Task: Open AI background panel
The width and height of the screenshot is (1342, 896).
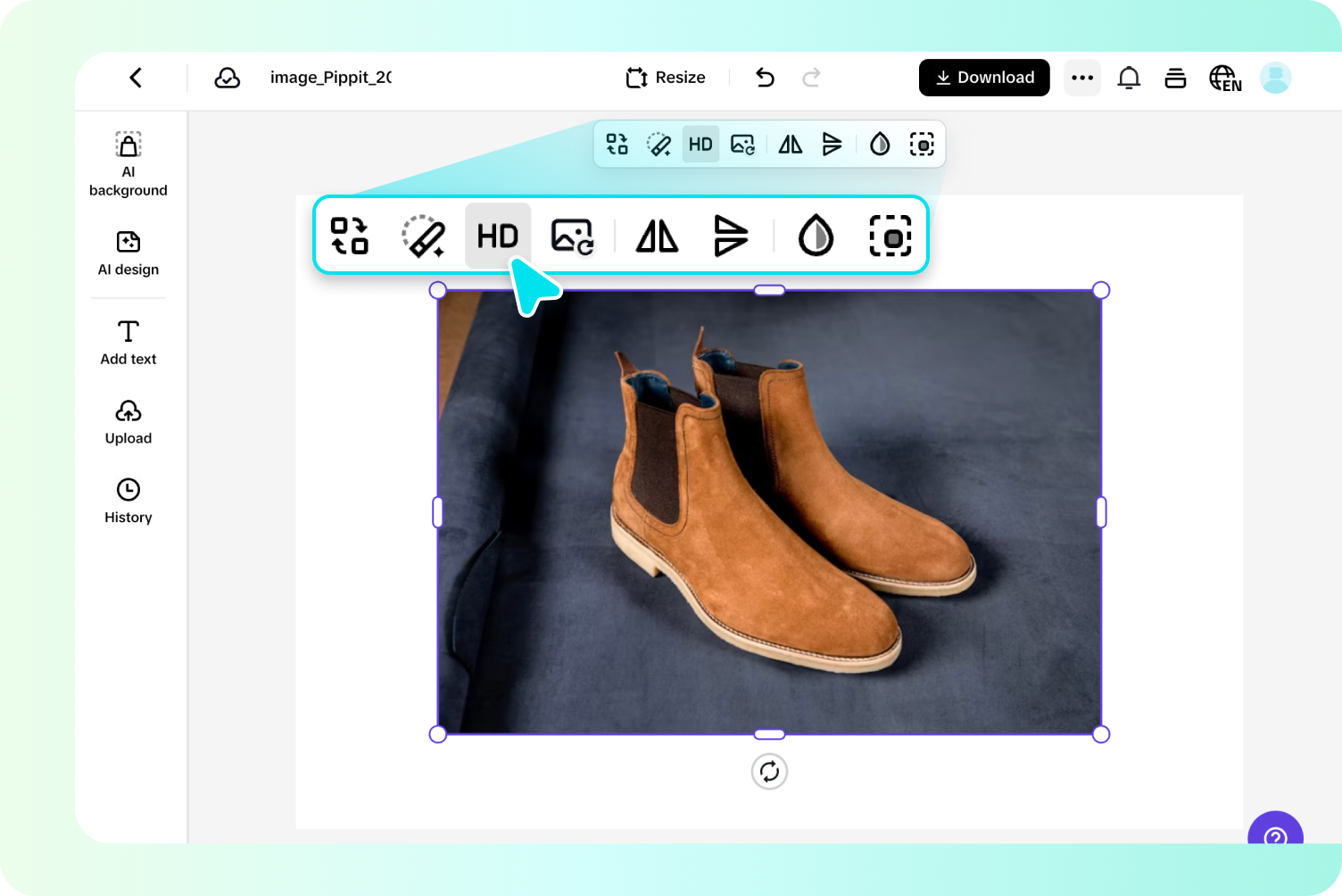Action: tap(128, 163)
